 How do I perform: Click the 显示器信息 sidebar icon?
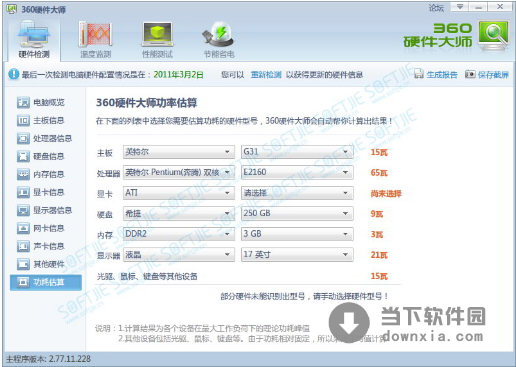pos(23,210)
